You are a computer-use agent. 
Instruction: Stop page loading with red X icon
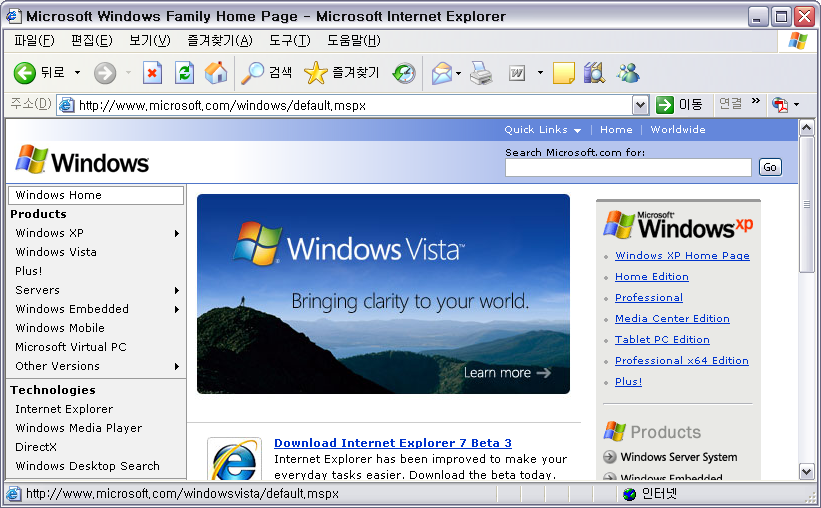152,73
